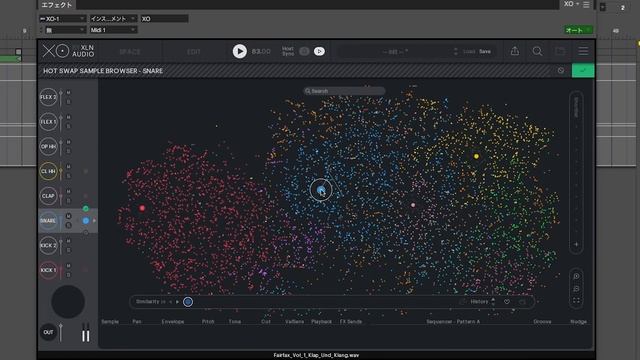This screenshot has height=360, width=640.
Task: Solo the CL HH channel
Action: point(69,176)
